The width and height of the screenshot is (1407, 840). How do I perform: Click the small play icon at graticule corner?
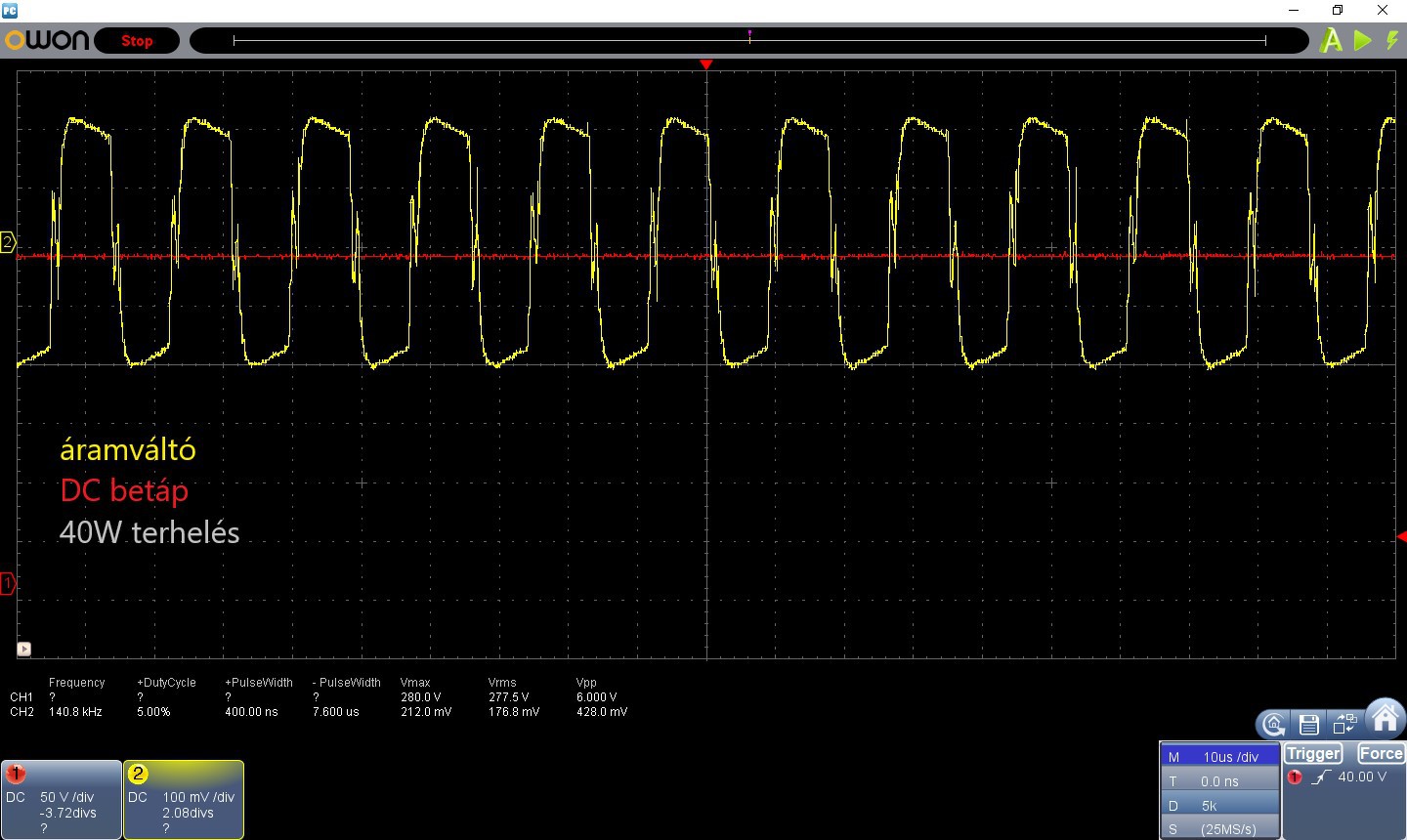pos(24,649)
